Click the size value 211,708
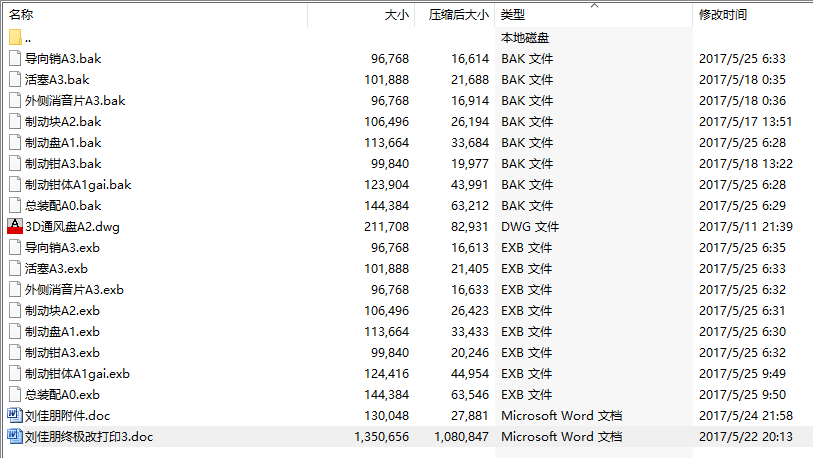Viewport: 813px width, 458px height. point(386,227)
